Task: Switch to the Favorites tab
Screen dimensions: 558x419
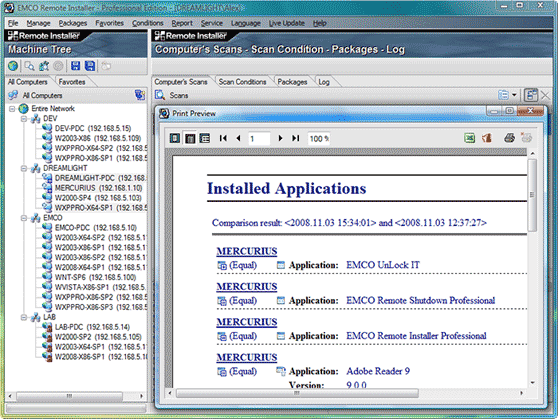Action: 72,82
